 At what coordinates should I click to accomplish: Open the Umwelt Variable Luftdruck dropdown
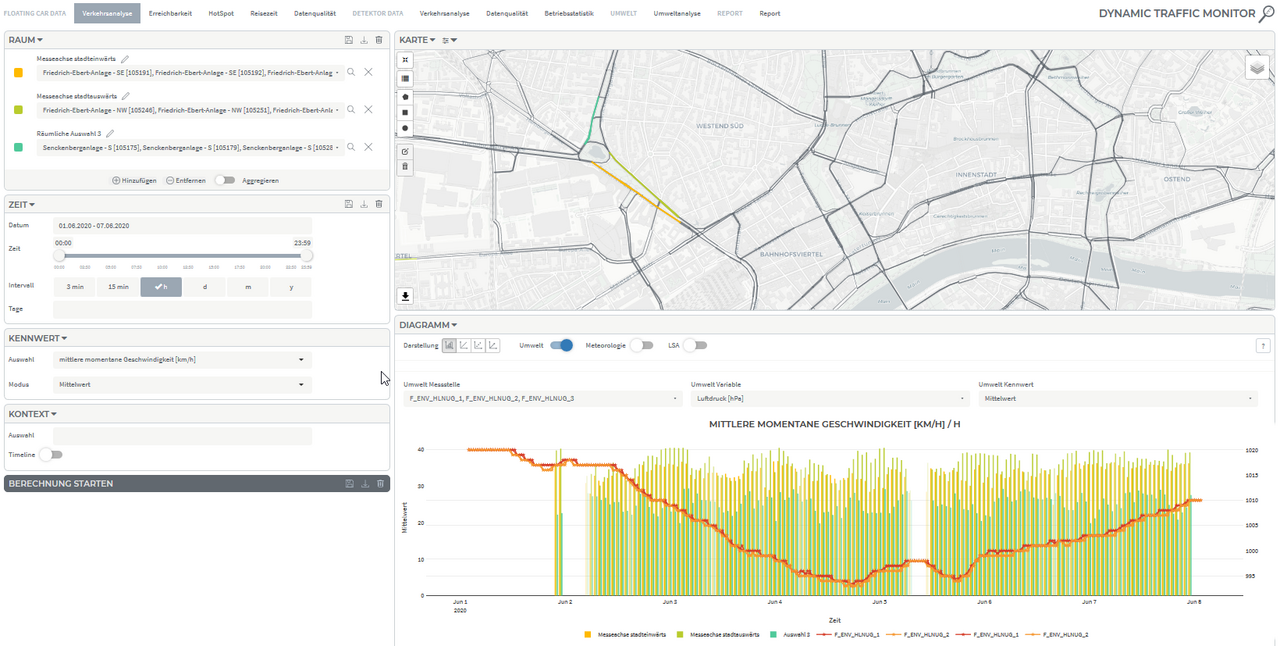(x=829, y=398)
